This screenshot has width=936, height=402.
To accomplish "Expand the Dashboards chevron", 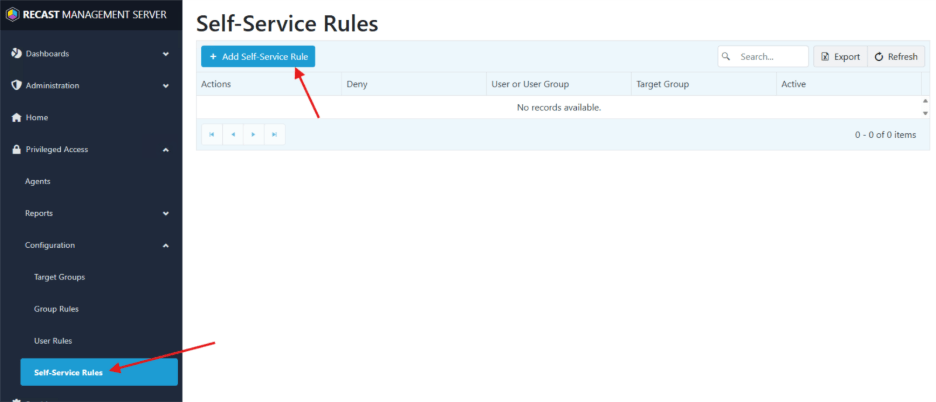I will [166, 54].
